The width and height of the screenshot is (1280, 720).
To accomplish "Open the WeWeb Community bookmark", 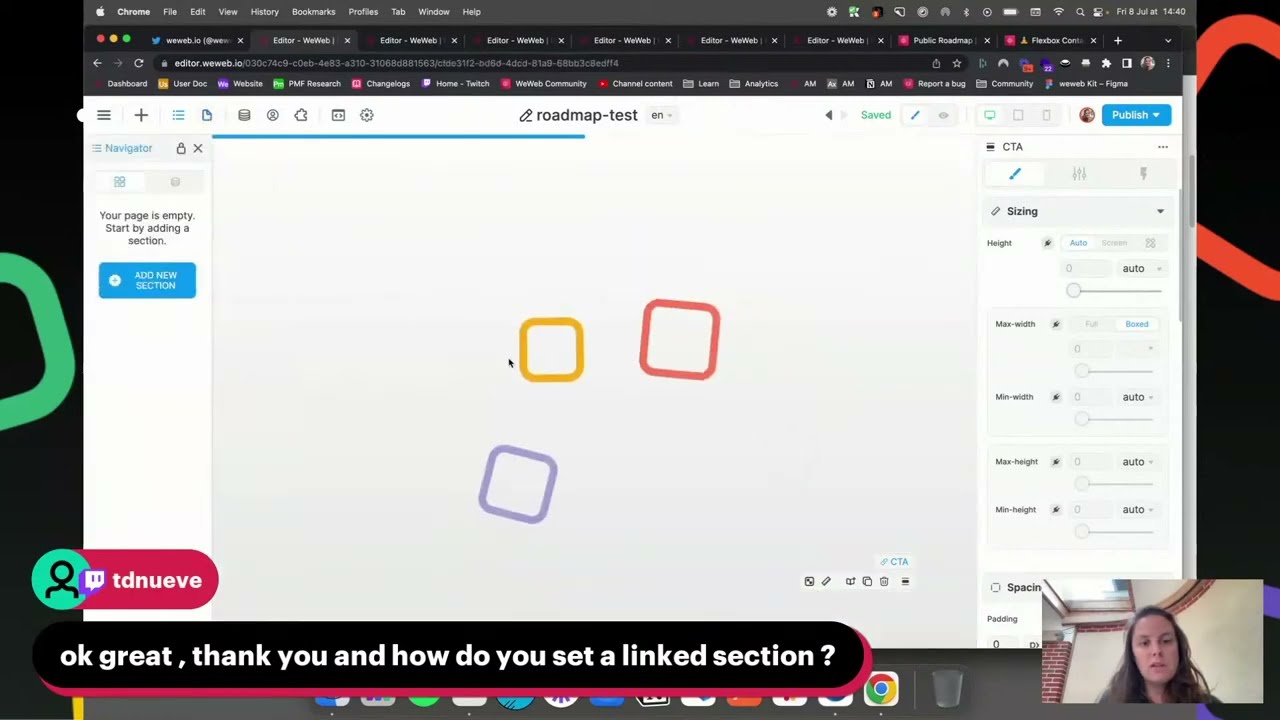I will click(544, 84).
